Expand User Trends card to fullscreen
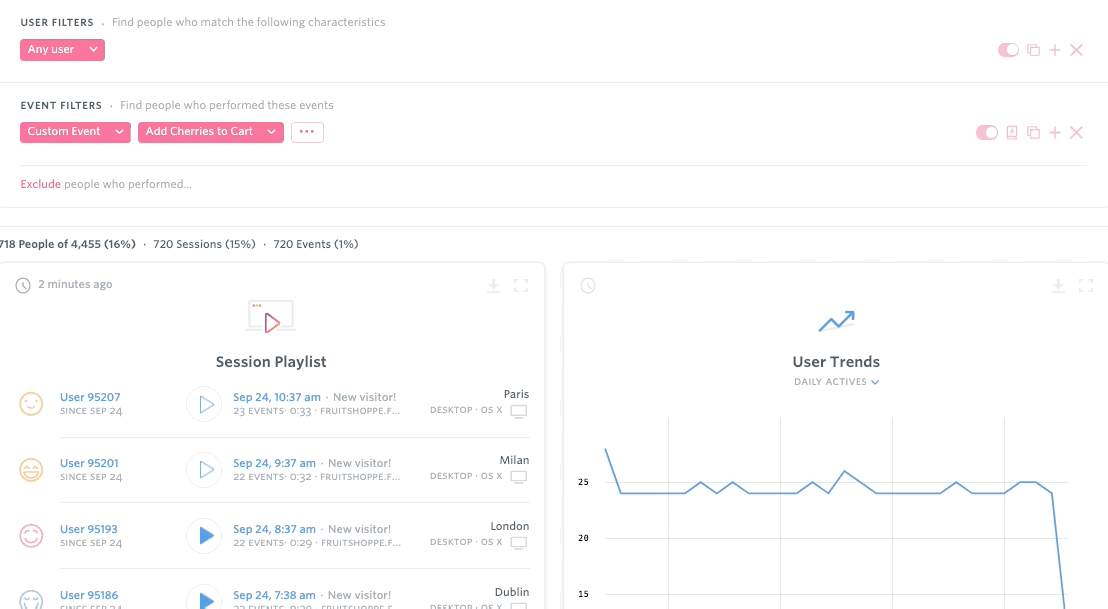This screenshot has width=1108, height=609. (x=1086, y=286)
